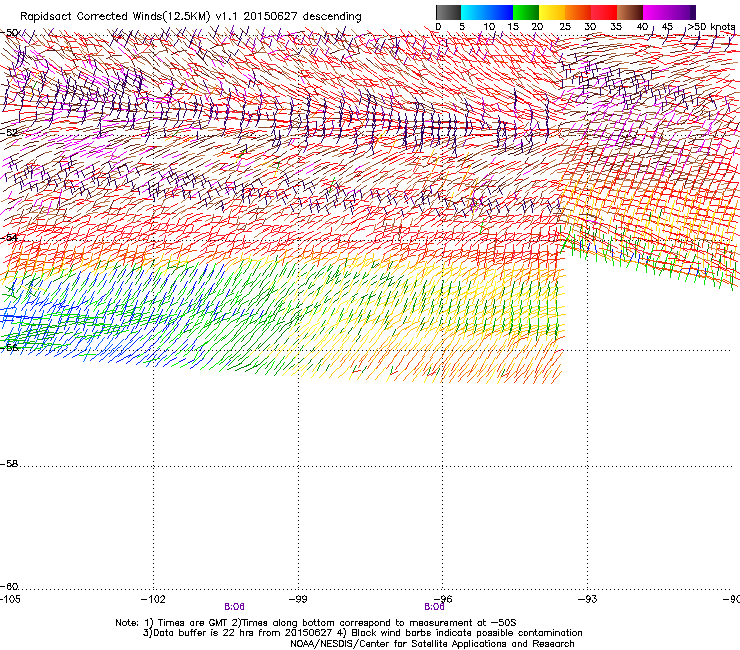The image size is (740, 650).
Task: Click the purple 8:06 time label beside -96
Action: pyautogui.click(x=434, y=607)
